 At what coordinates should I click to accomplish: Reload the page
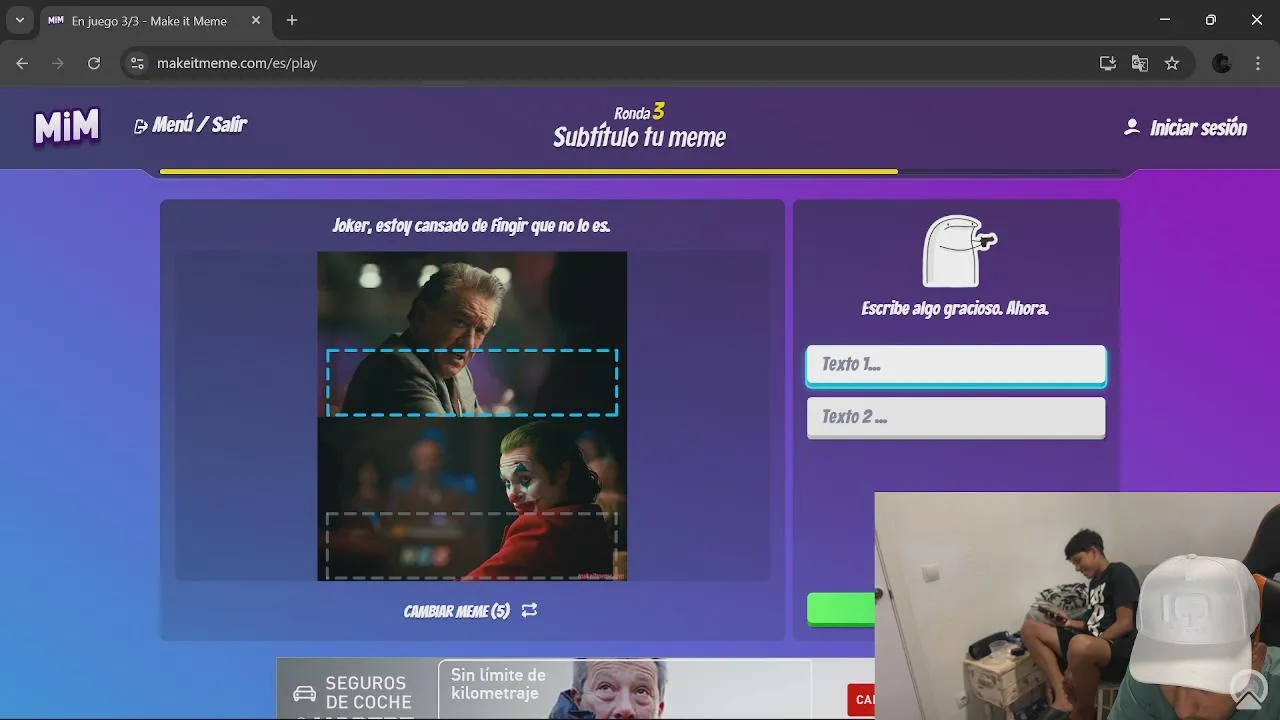(94, 63)
